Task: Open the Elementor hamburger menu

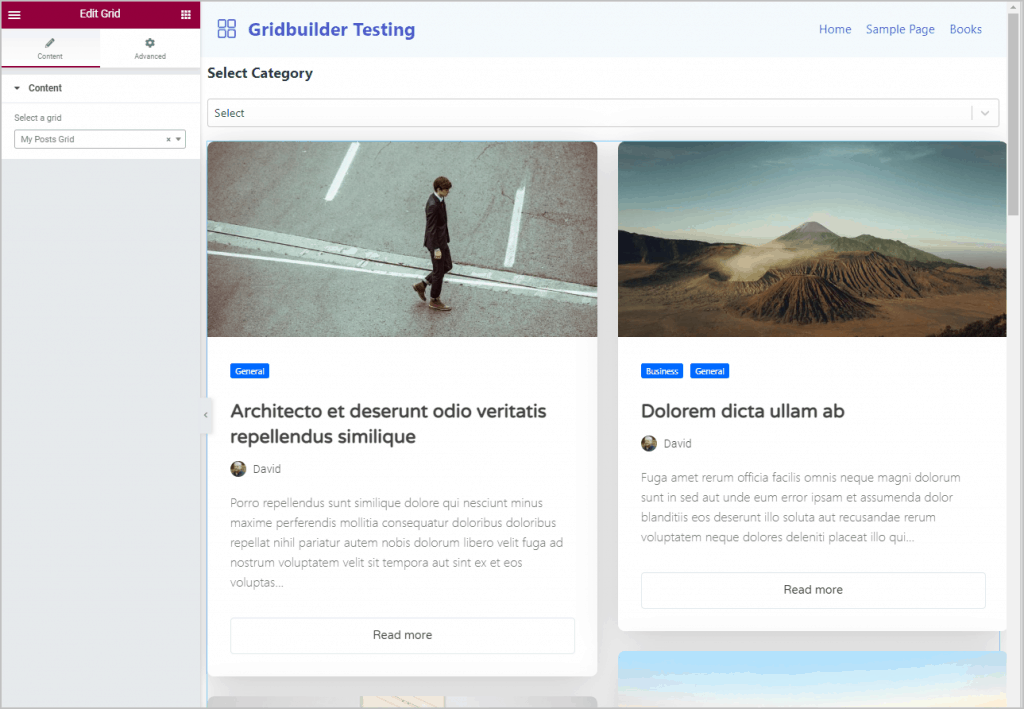Action: [14, 15]
